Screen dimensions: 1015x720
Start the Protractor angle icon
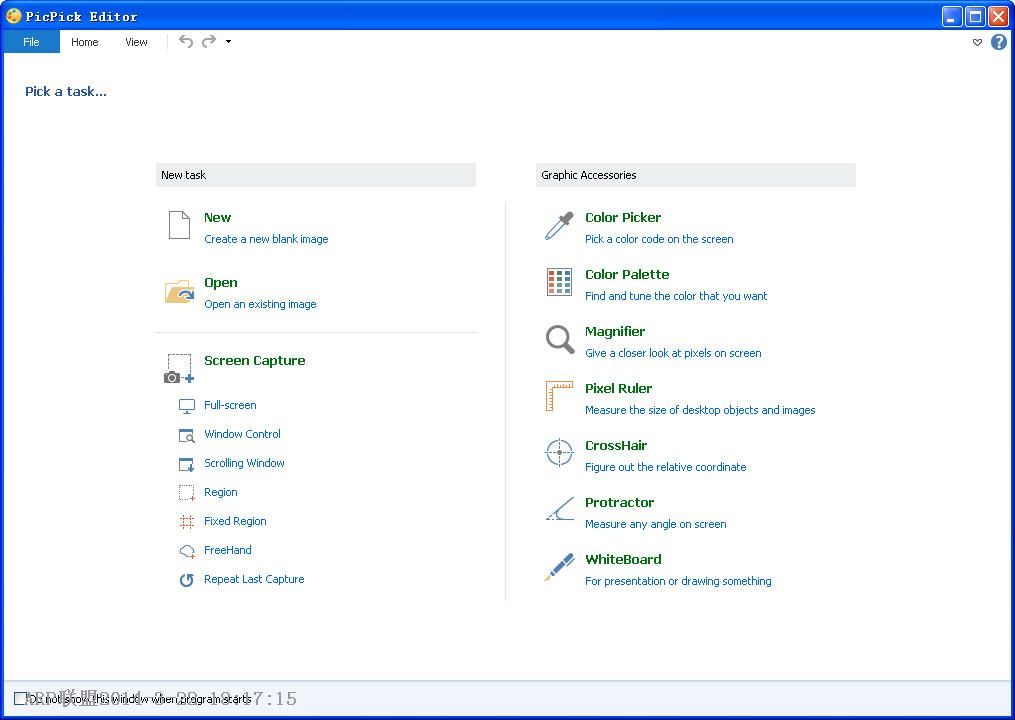(x=559, y=510)
